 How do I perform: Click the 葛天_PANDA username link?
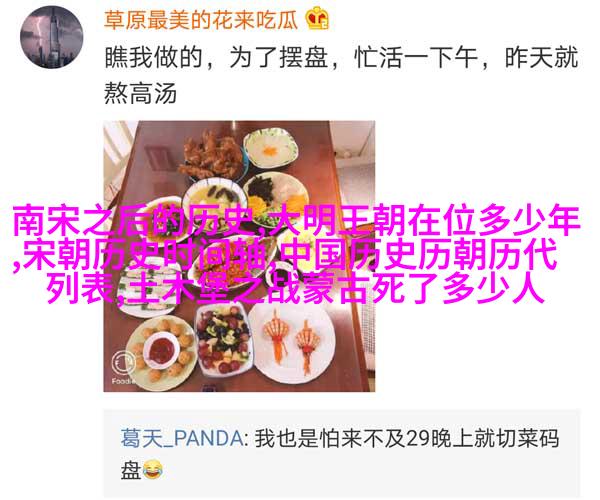point(182,438)
